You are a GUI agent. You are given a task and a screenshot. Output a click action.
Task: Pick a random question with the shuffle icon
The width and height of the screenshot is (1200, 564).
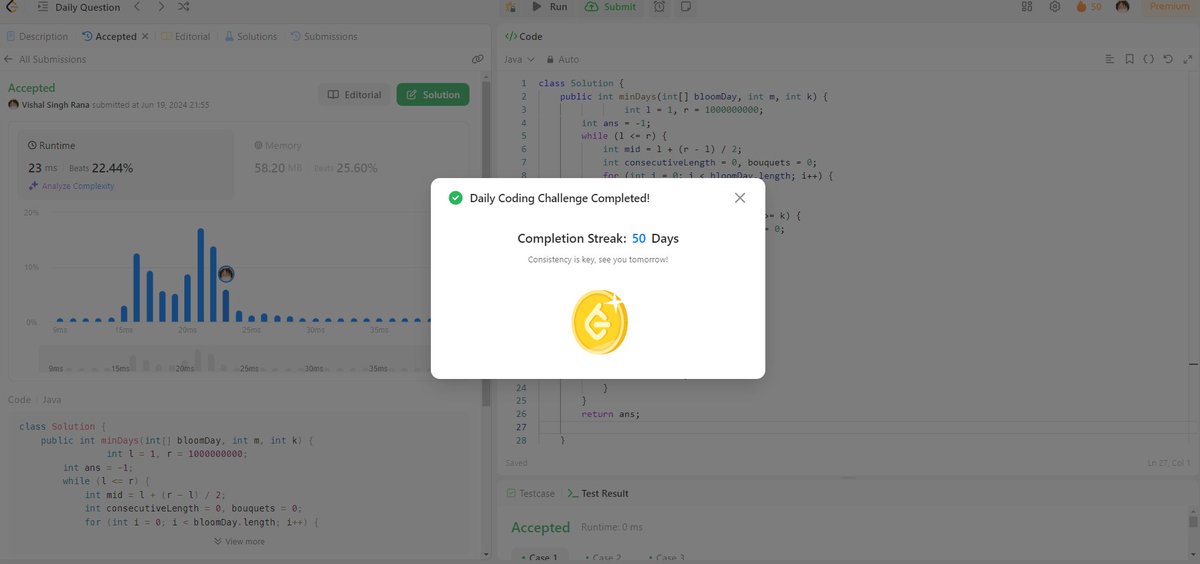click(x=184, y=7)
